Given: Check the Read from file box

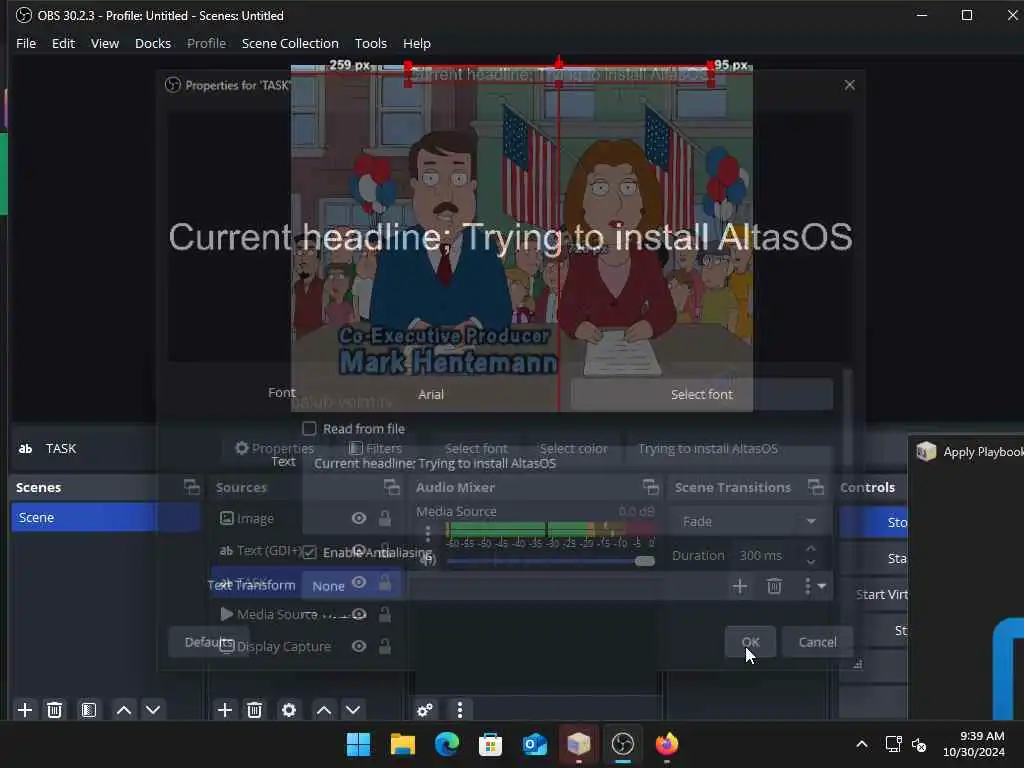Looking at the screenshot, I should (310, 428).
